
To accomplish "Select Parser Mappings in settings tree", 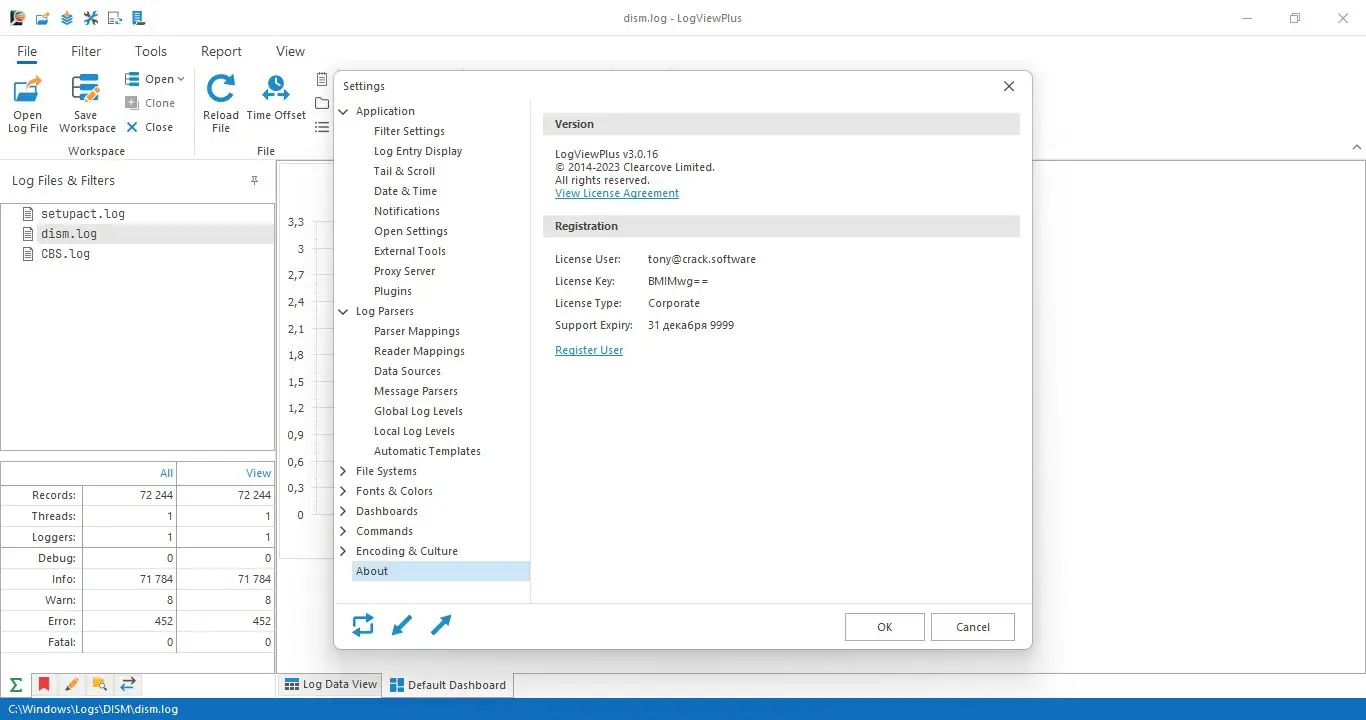I will pyautogui.click(x=417, y=331).
